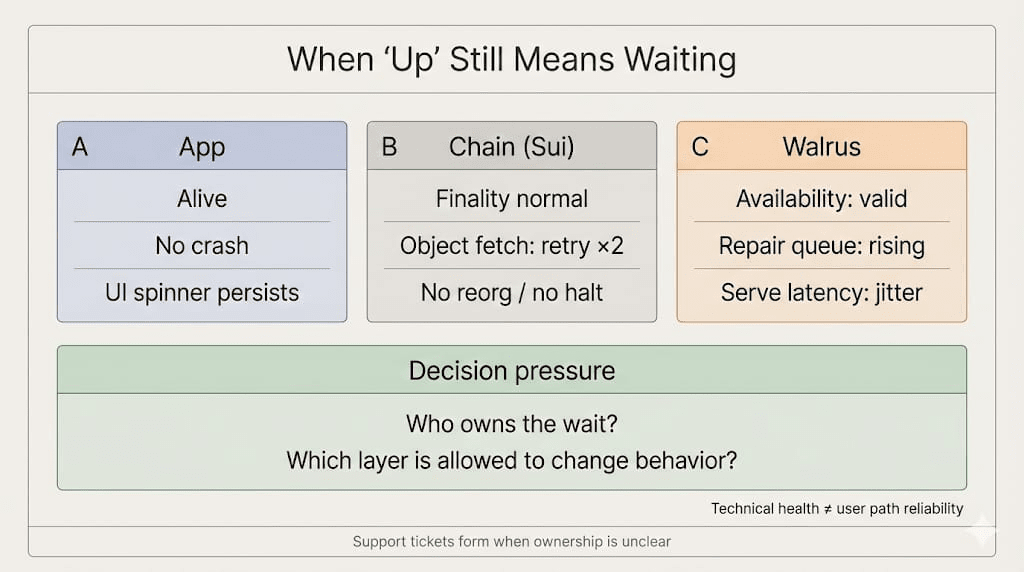
Task: Click the 'Serve latency: jitter' row
Action: click(821, 293)
